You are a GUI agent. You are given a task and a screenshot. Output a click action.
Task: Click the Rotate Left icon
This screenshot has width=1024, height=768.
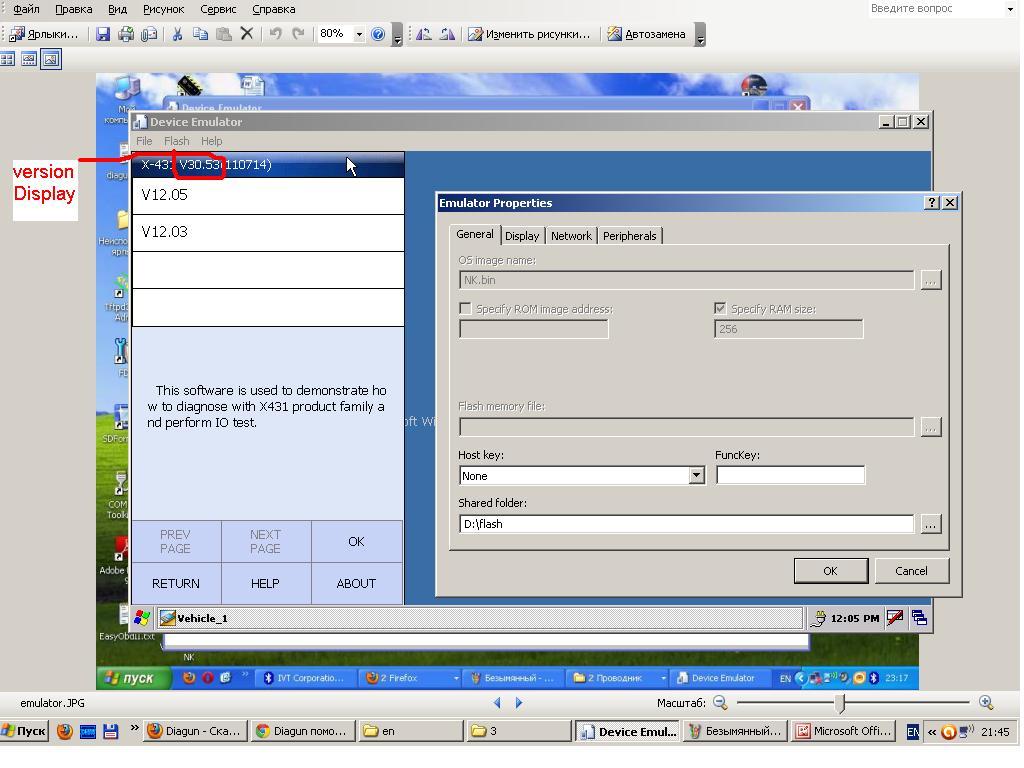click(424, 34)
